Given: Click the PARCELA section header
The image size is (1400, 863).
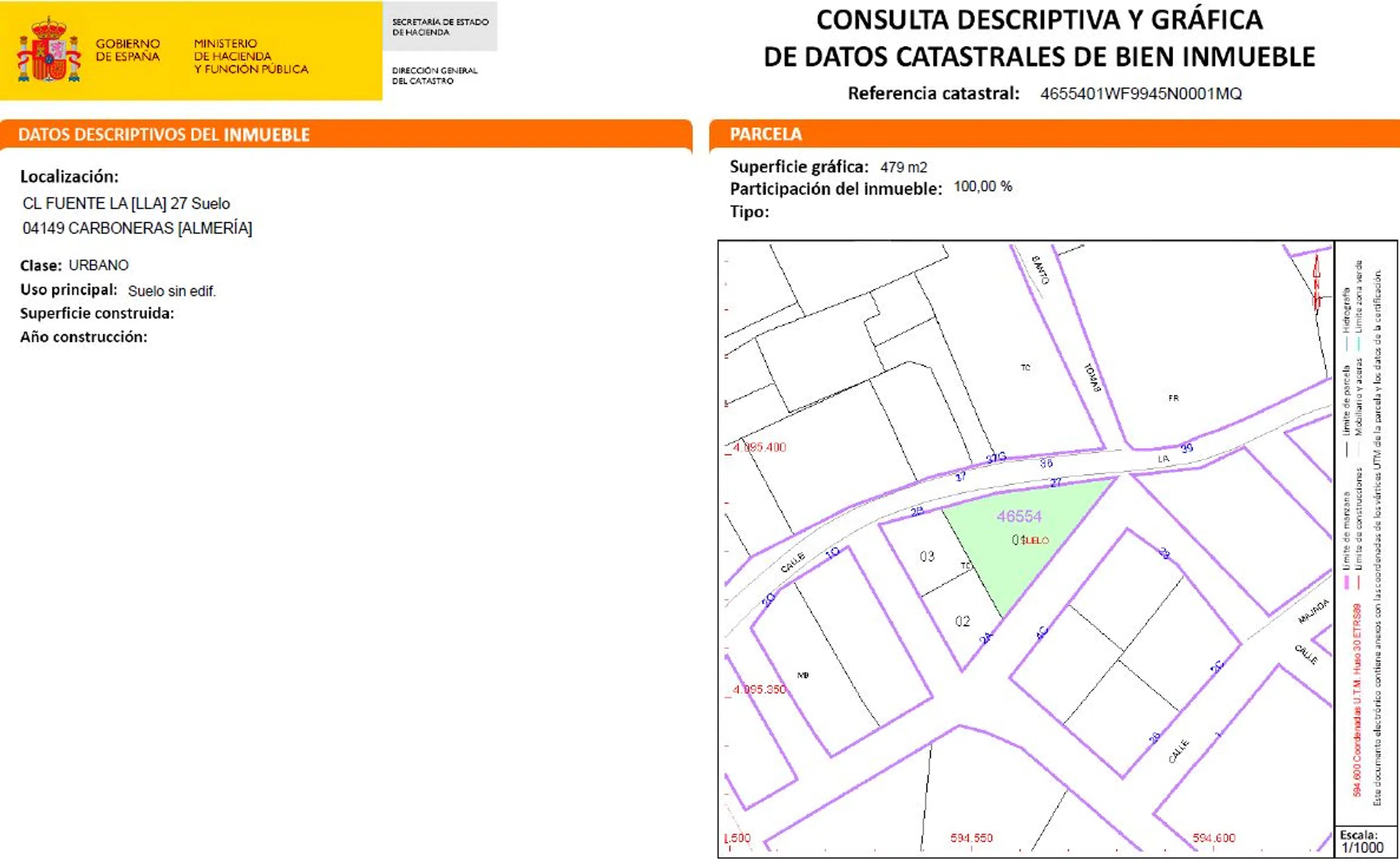Looking at the screenshot, I should tap(766, 134).
